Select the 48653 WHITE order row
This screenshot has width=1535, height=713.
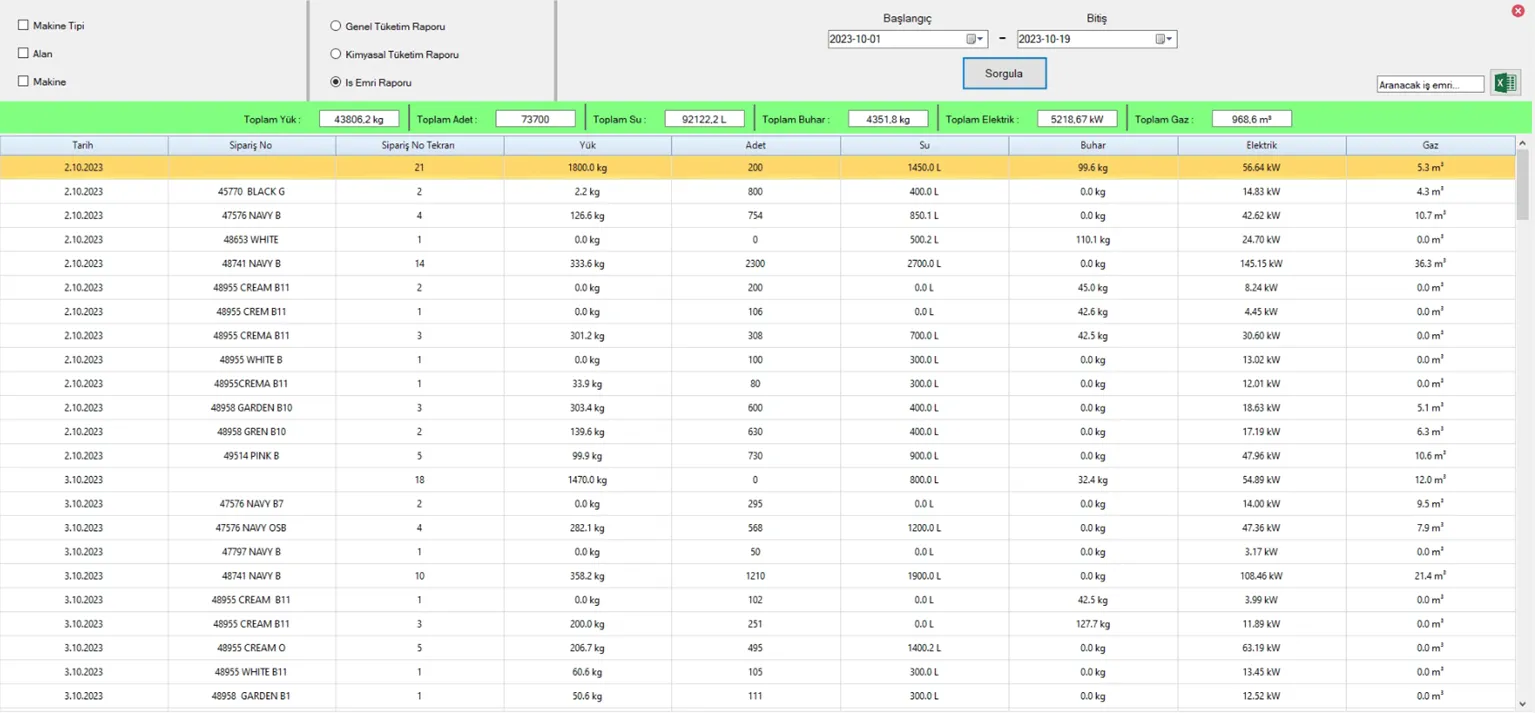(x=250, y=240)
